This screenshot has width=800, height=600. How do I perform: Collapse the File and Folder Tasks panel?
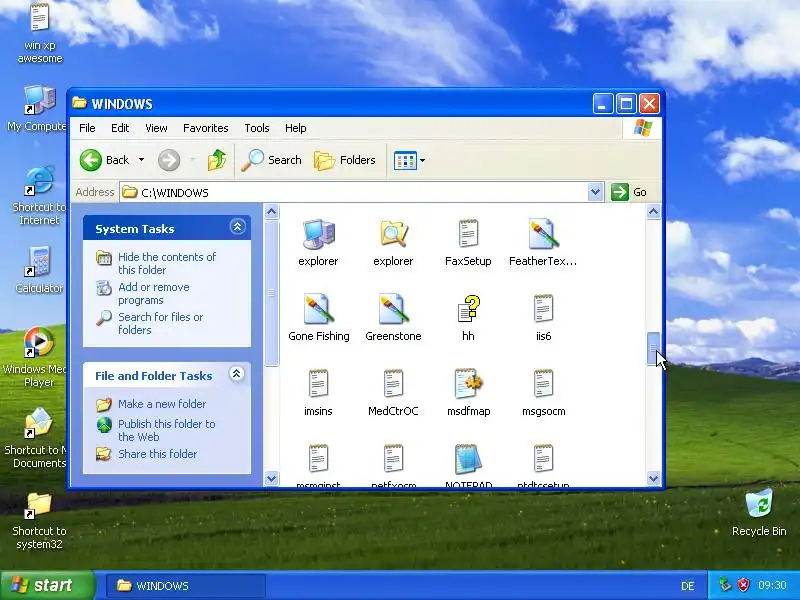pos(236,374)
